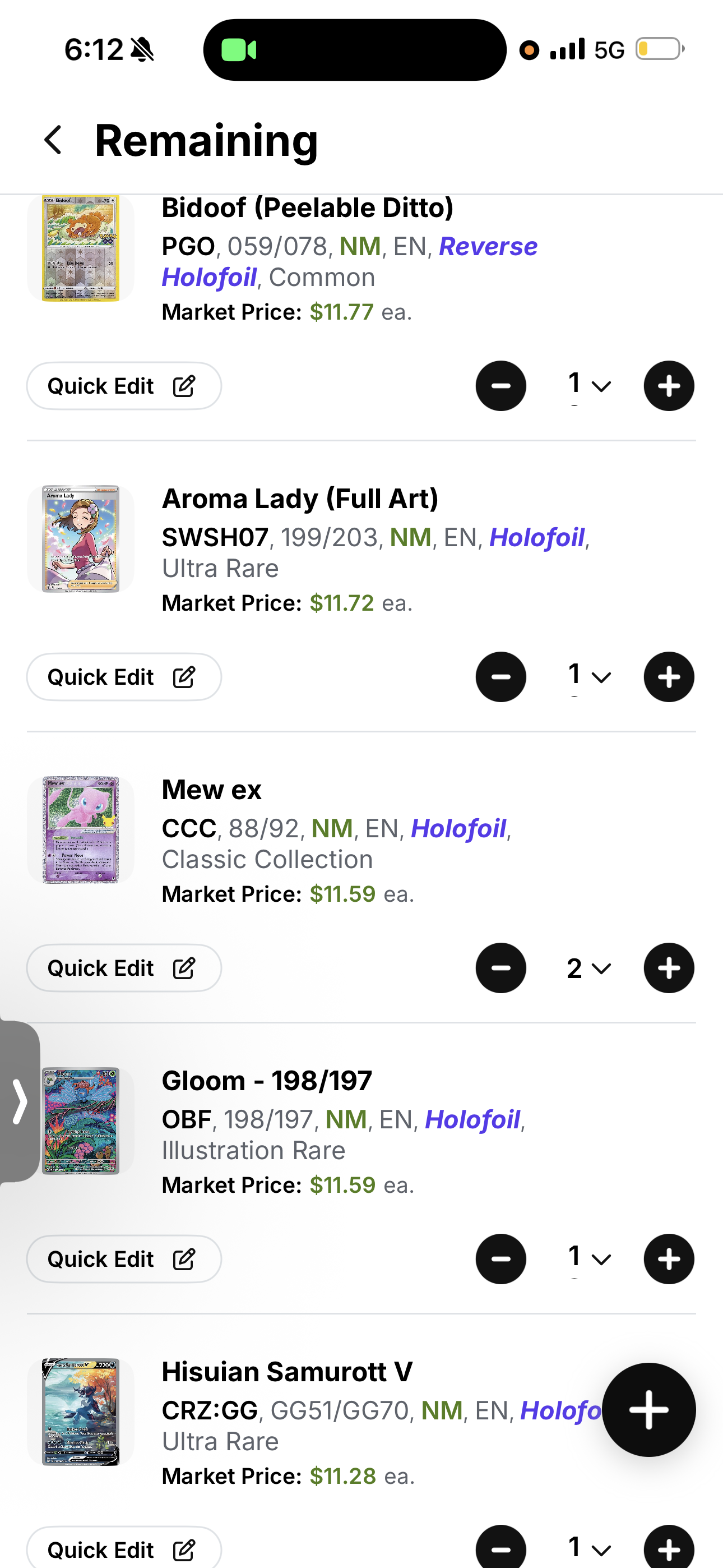
Task: Increase Gloom 198/197 quantity with plus
Action: [x=669, y=1259]
